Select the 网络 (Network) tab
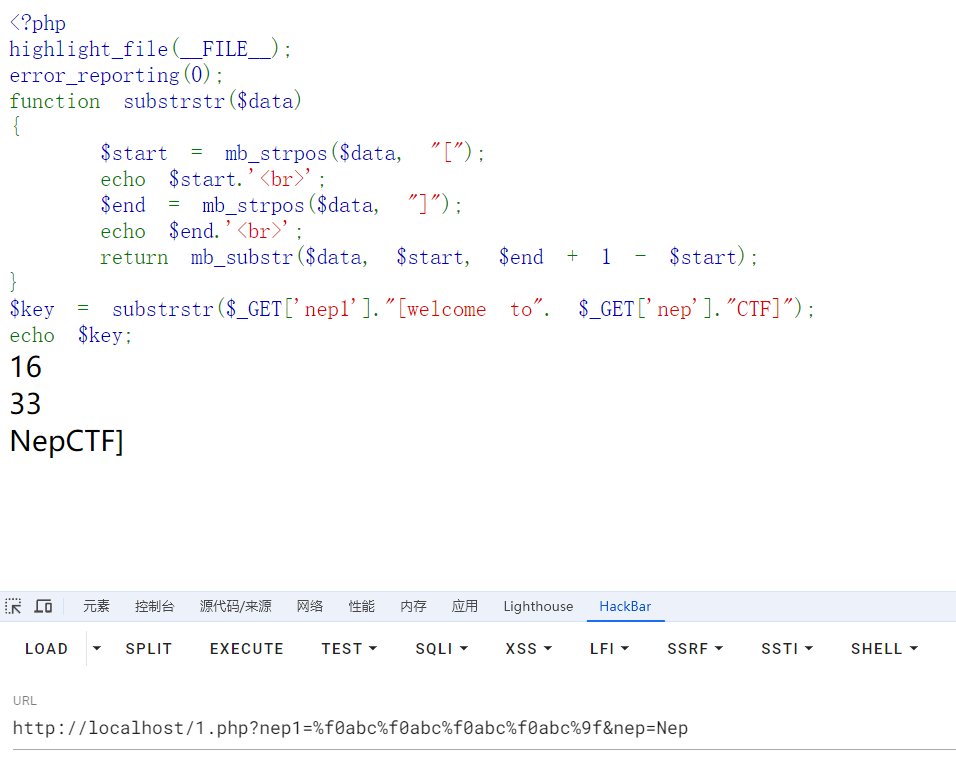The height and width of the screenshot is (773, 956). (310, 606)
